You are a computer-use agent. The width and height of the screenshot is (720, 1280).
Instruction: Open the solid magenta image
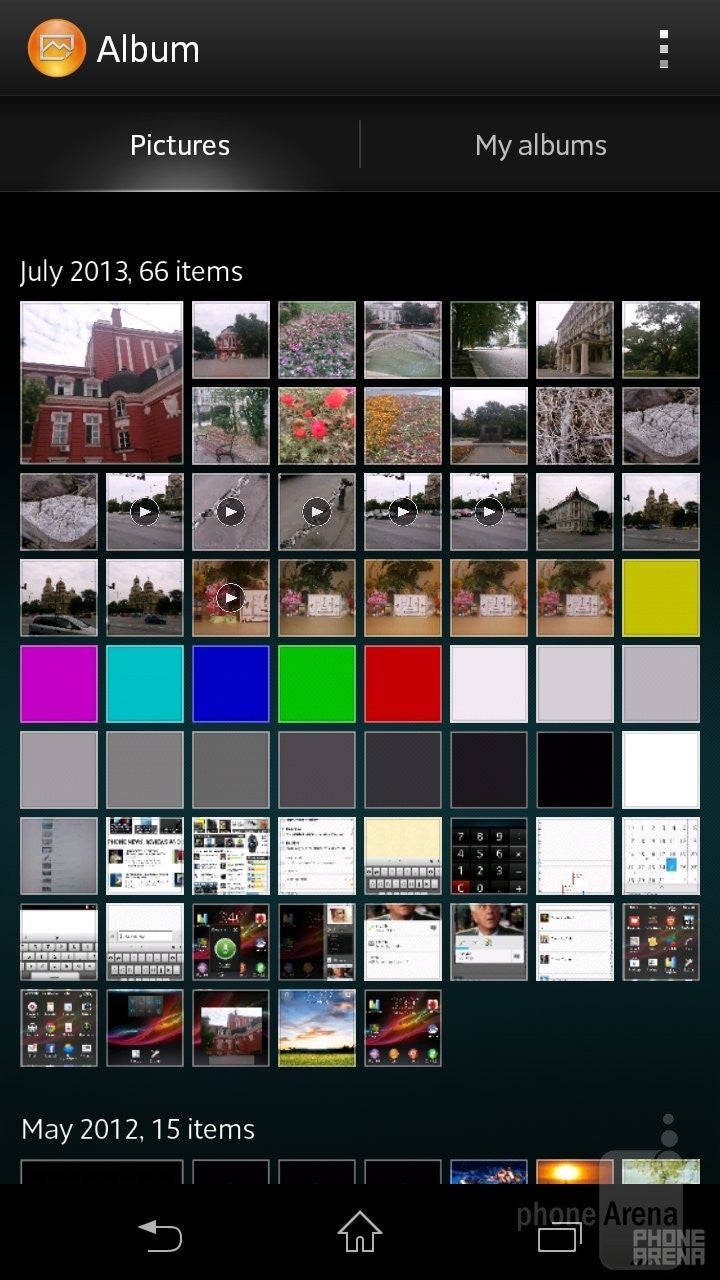(x=59, y=684)
